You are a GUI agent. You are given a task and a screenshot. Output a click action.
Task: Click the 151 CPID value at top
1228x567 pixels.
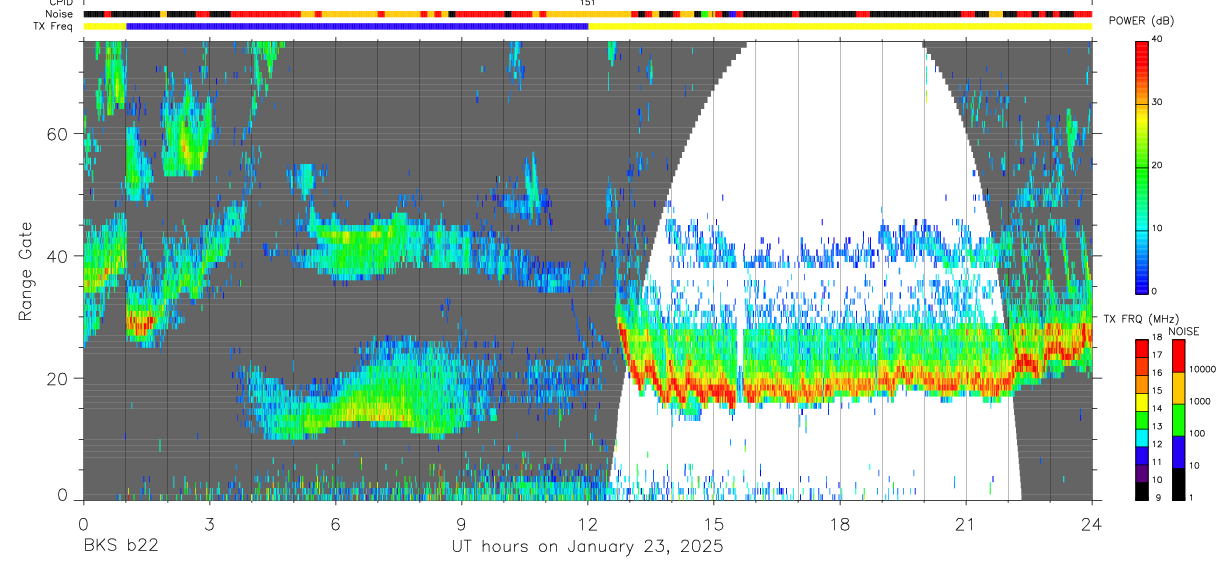(x=588, y=3)
